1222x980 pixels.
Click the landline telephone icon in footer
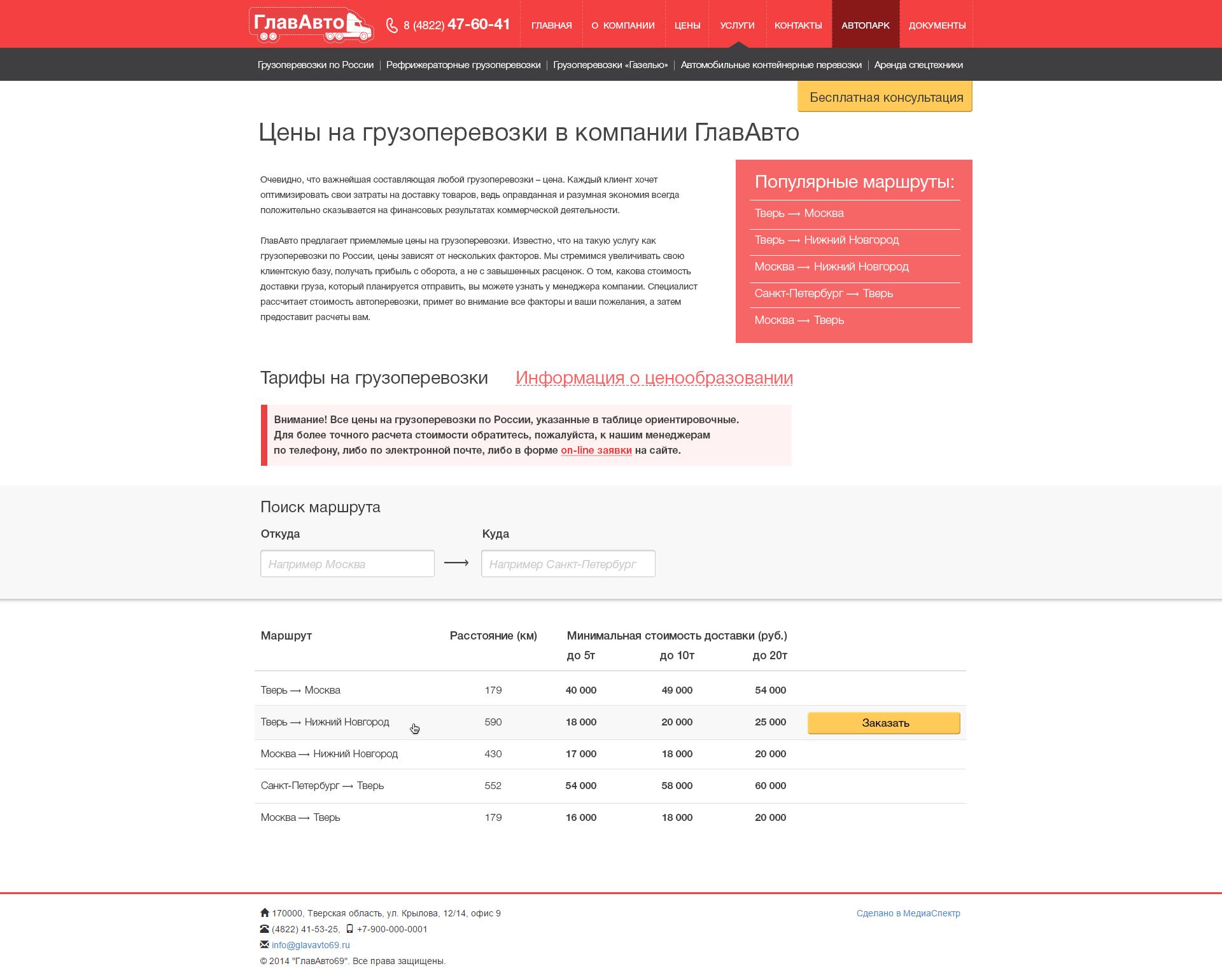tap(265, 928)
